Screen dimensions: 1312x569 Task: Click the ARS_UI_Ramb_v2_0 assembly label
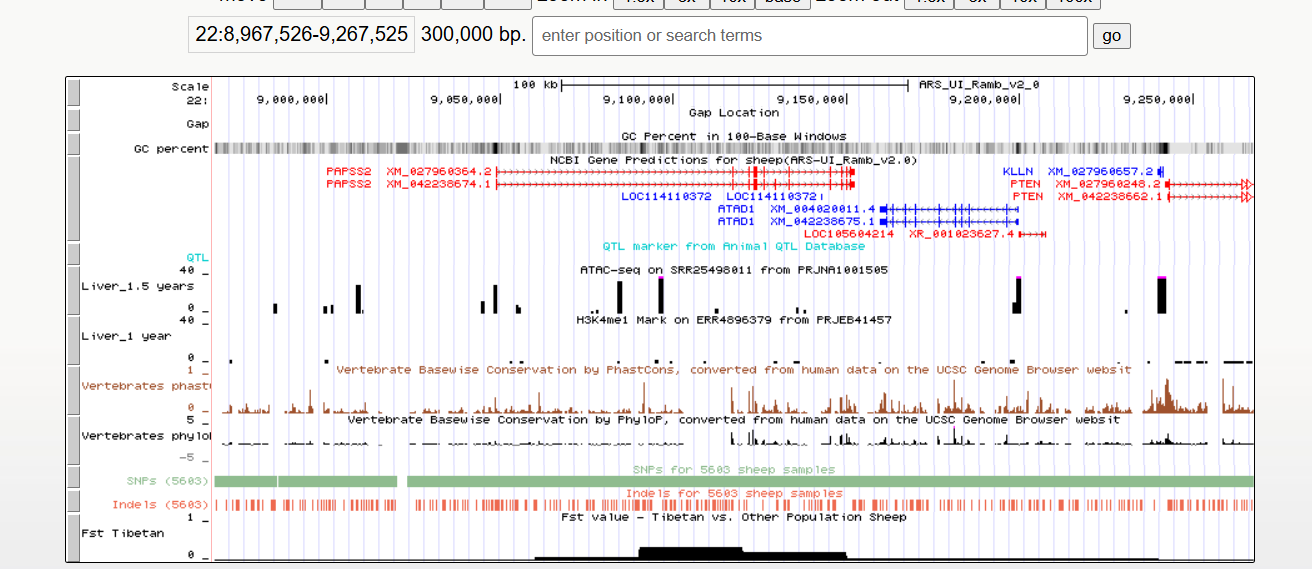pos(979,85)
